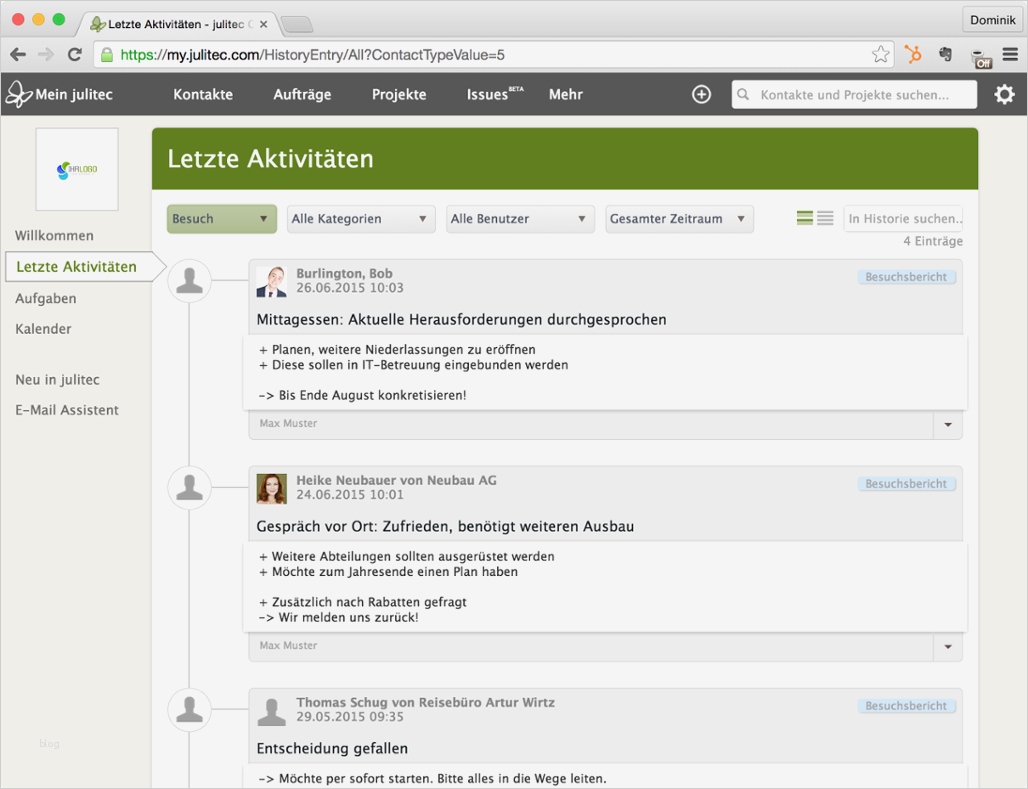Click Besuchsbericht tag on Heike Neubauer entry
The width and height of the screenshot is (1028, 789).
pos(906,483)
